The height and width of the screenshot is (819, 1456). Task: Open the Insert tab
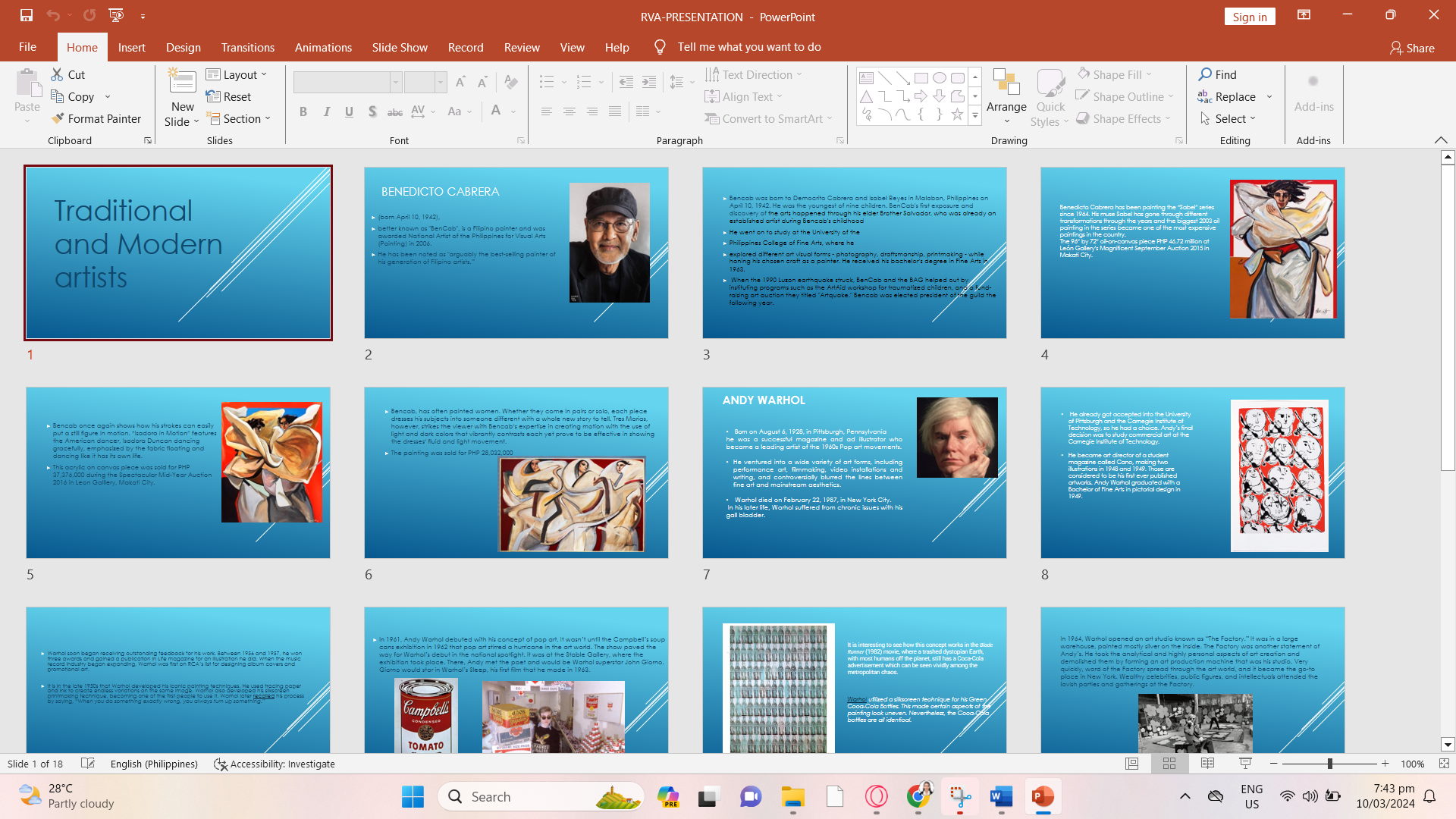tap(132, 47)
